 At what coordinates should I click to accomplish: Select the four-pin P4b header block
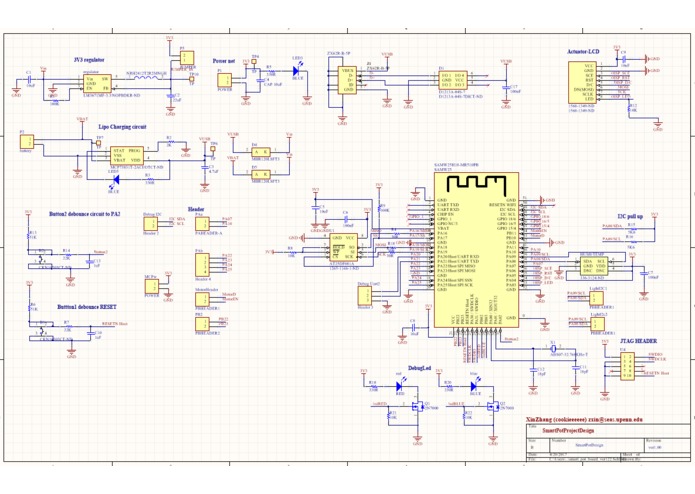pyautogui.click(x=202, y=265)
